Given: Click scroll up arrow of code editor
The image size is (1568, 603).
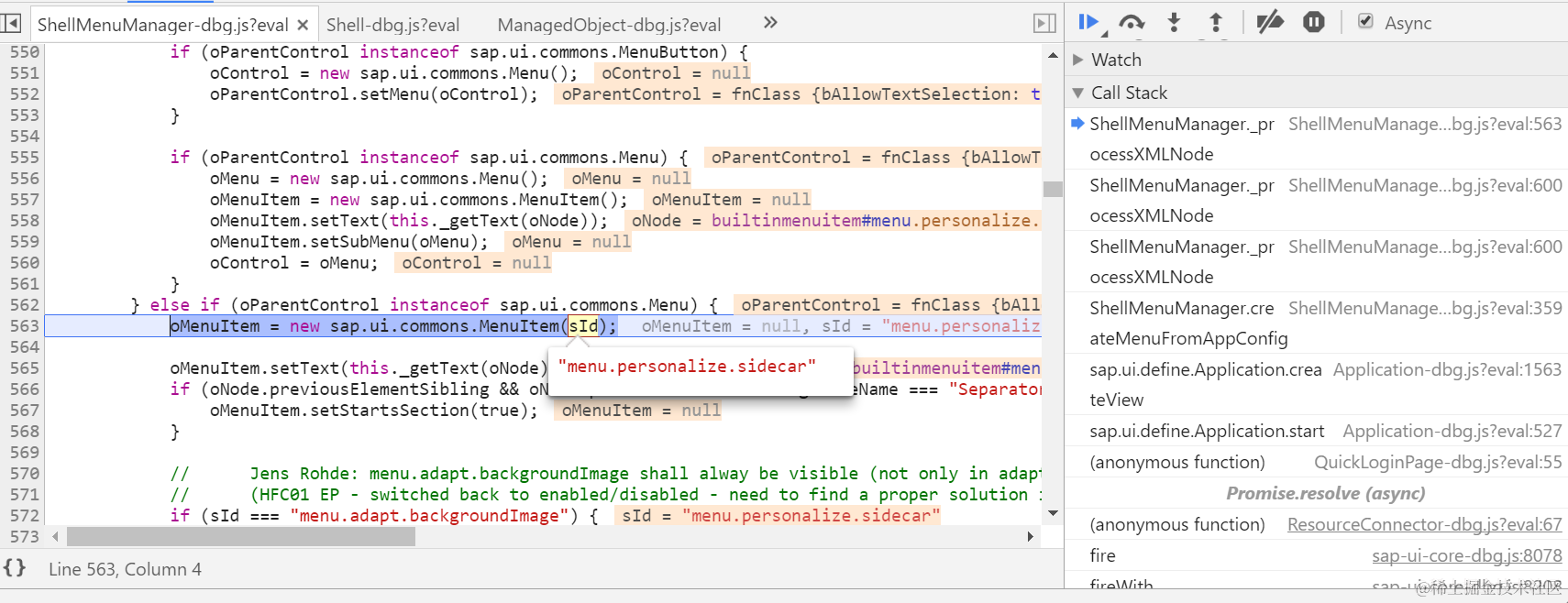Looking at the screenshot, I should point(1053,56).
